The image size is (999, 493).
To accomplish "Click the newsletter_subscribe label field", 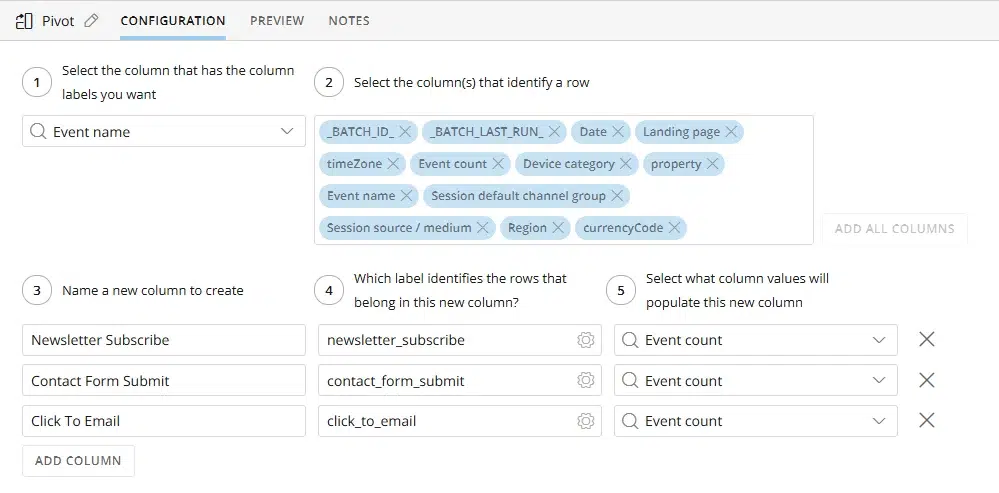I will click(459, 340).
